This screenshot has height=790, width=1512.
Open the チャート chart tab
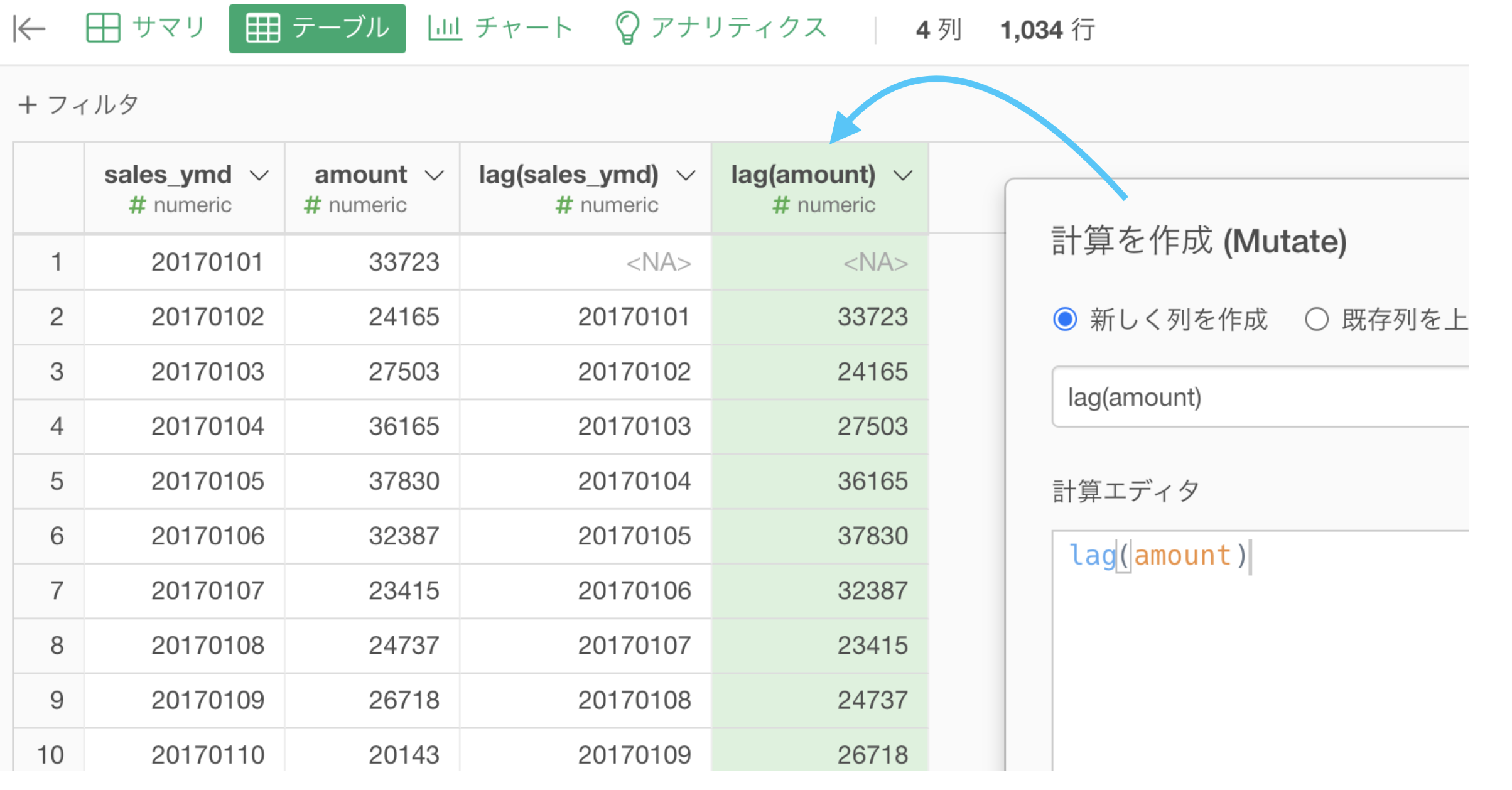[x=500, y=28]
